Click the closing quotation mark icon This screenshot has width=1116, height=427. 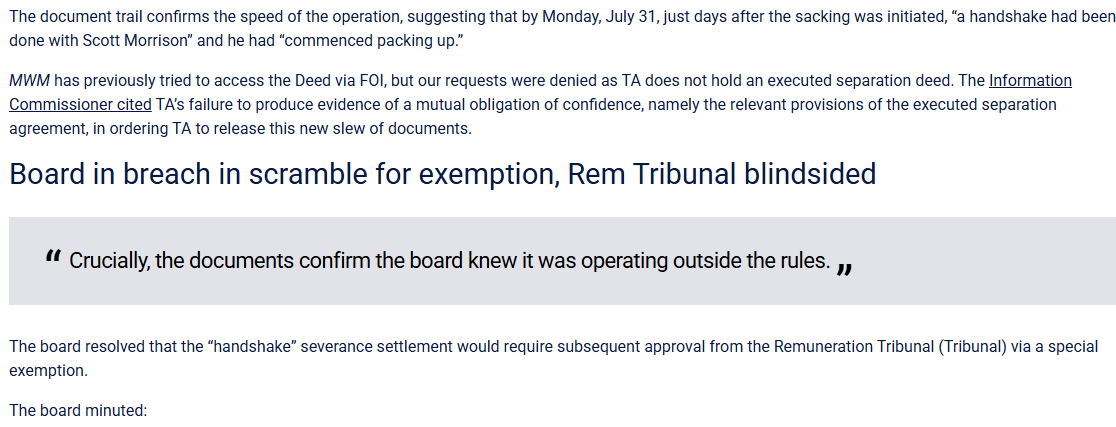845,267
